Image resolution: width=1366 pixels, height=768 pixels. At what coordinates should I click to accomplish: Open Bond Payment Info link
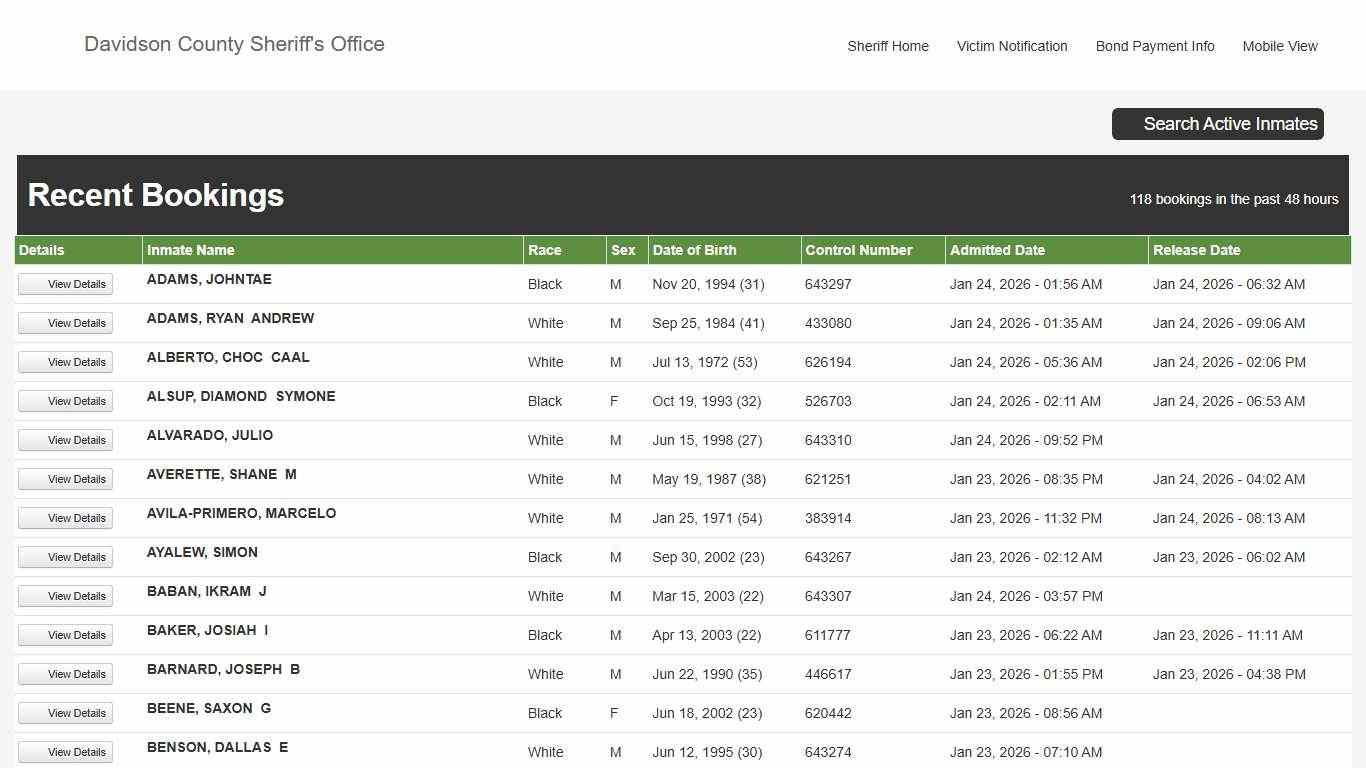(x=1154, y=46)
